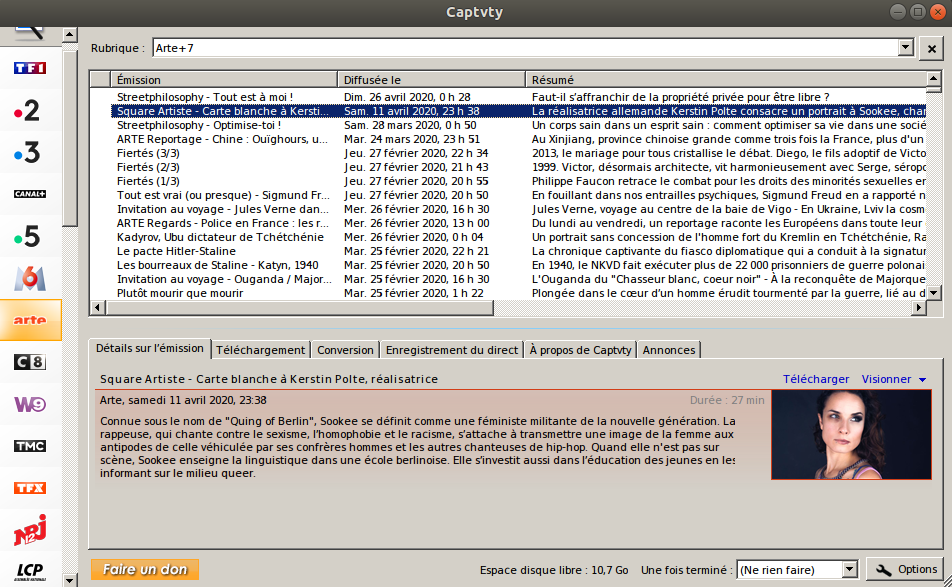The image size is (952, 587).
Task: Click the 'Durée : 27 min' text
Action: click(x=727, y=400)
